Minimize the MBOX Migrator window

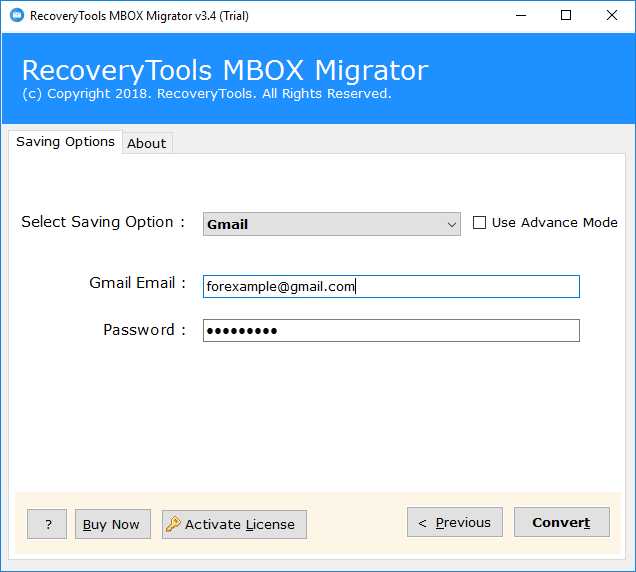tap(521, 16)
